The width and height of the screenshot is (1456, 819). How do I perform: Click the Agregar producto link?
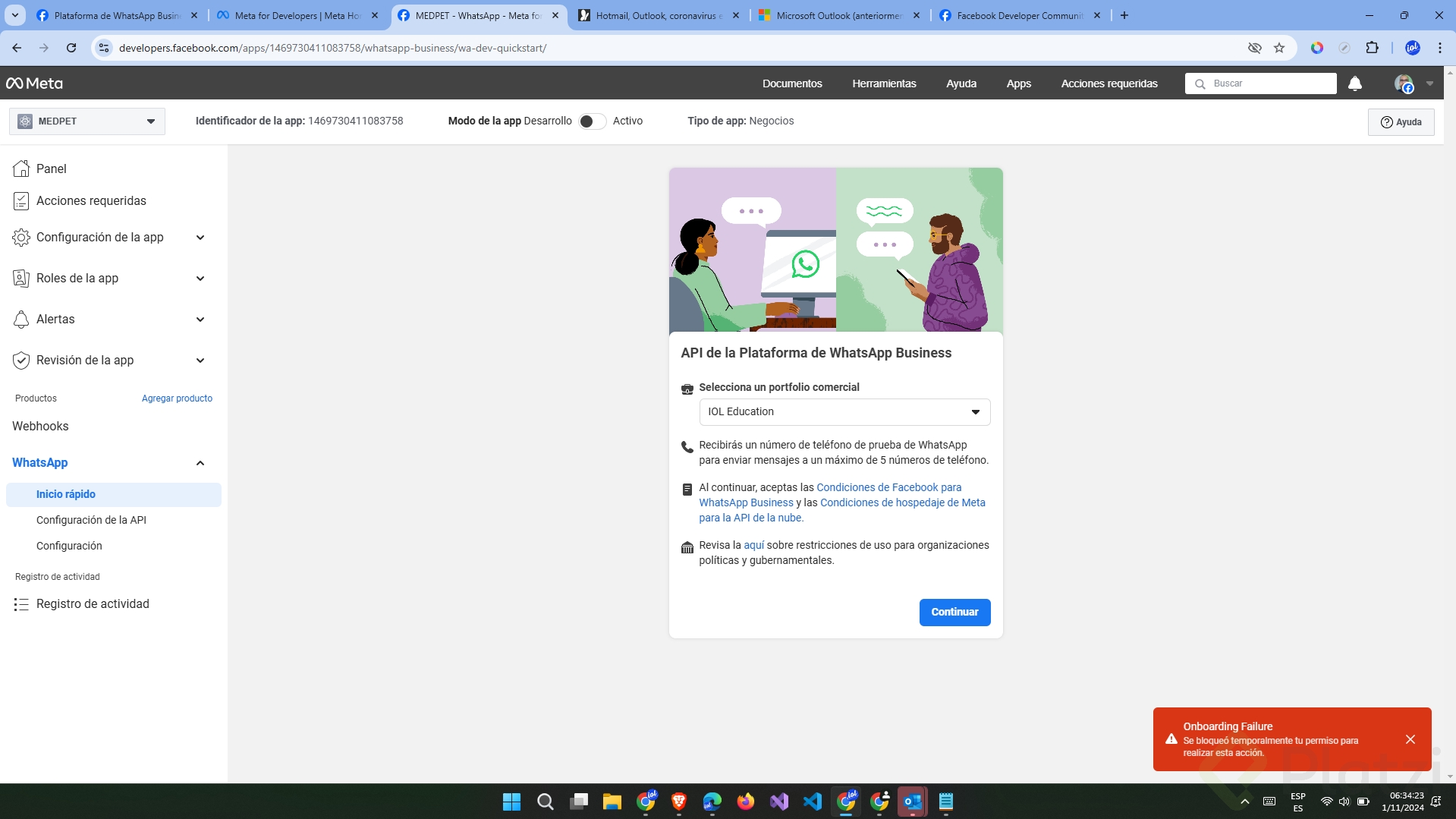[177, 398]
